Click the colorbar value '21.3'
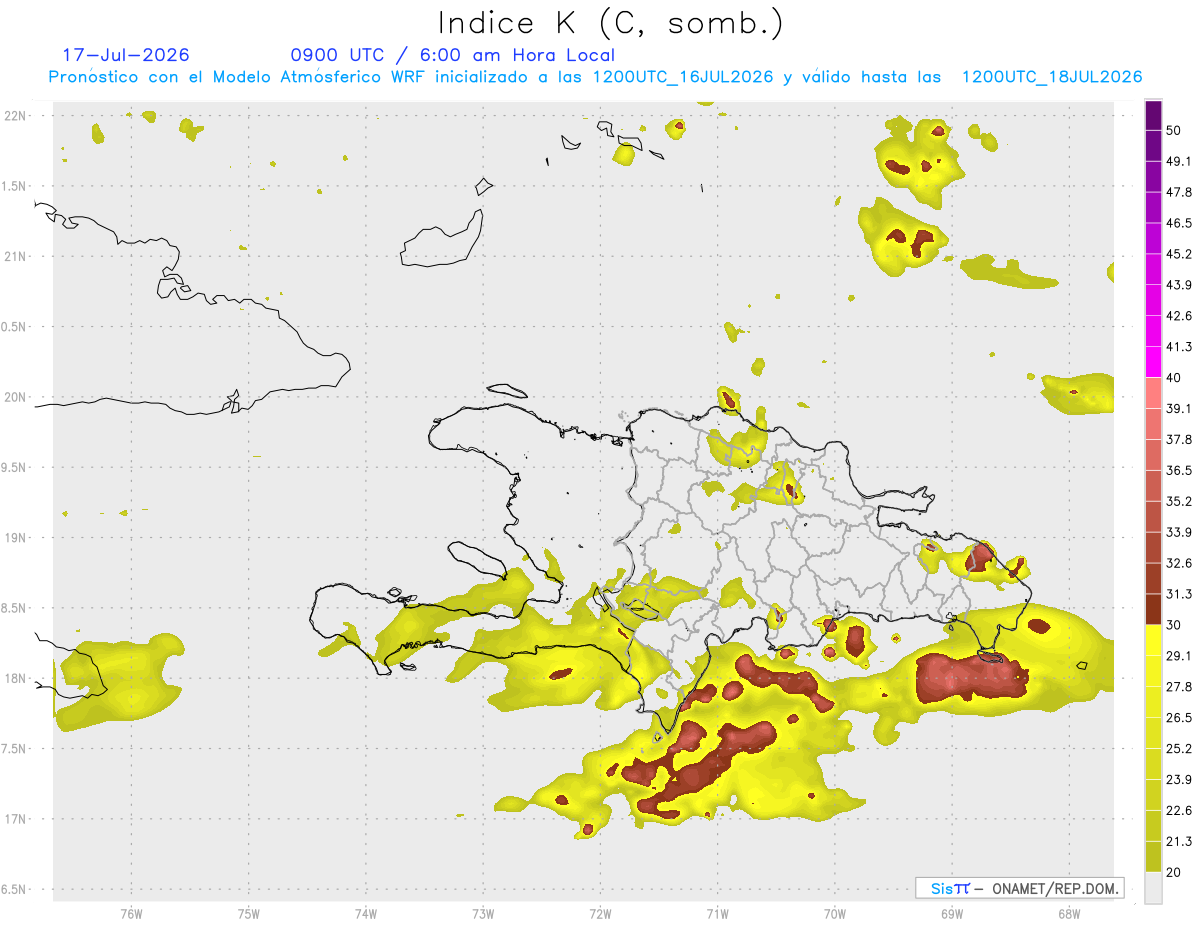 tap(1179, 842)
